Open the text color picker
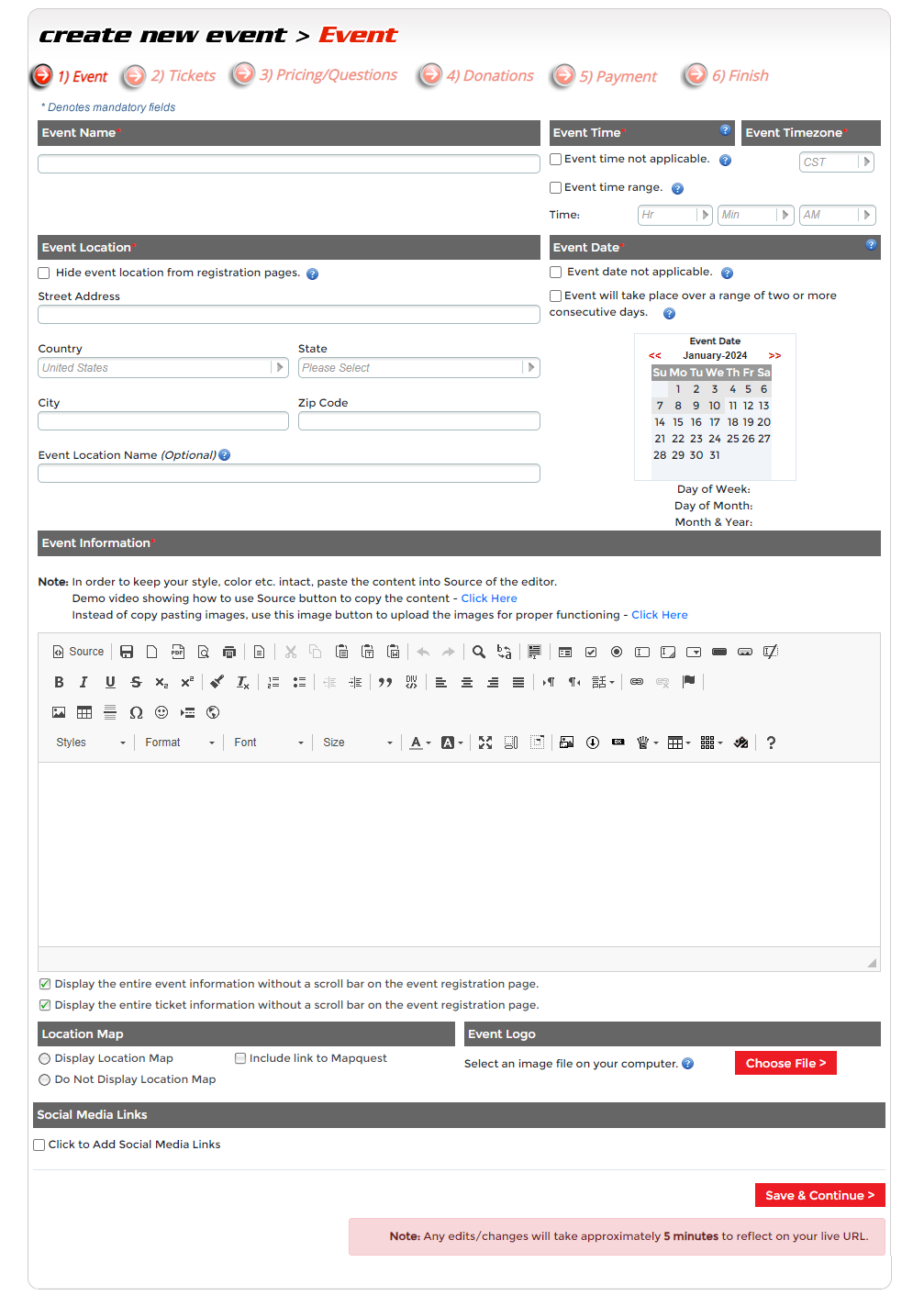Image resolution: width=924 pixels, height=1307 pixels. (x=419, y=743)
